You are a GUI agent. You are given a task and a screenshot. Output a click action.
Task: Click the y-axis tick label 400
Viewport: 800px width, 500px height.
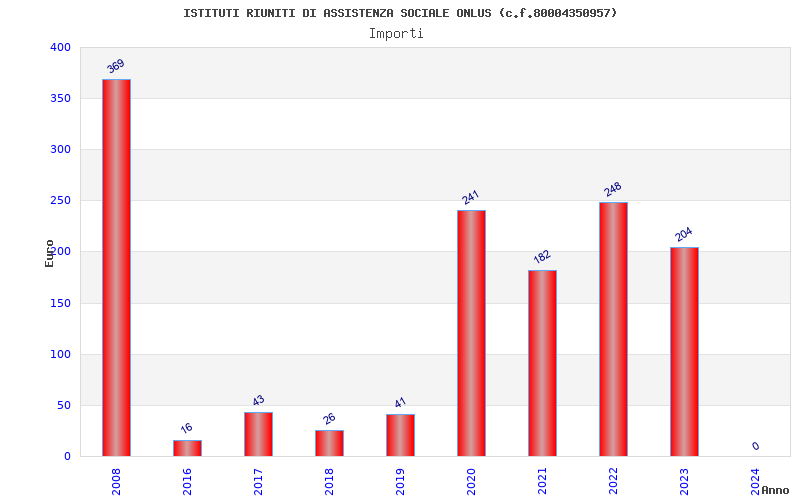point(60,47)
